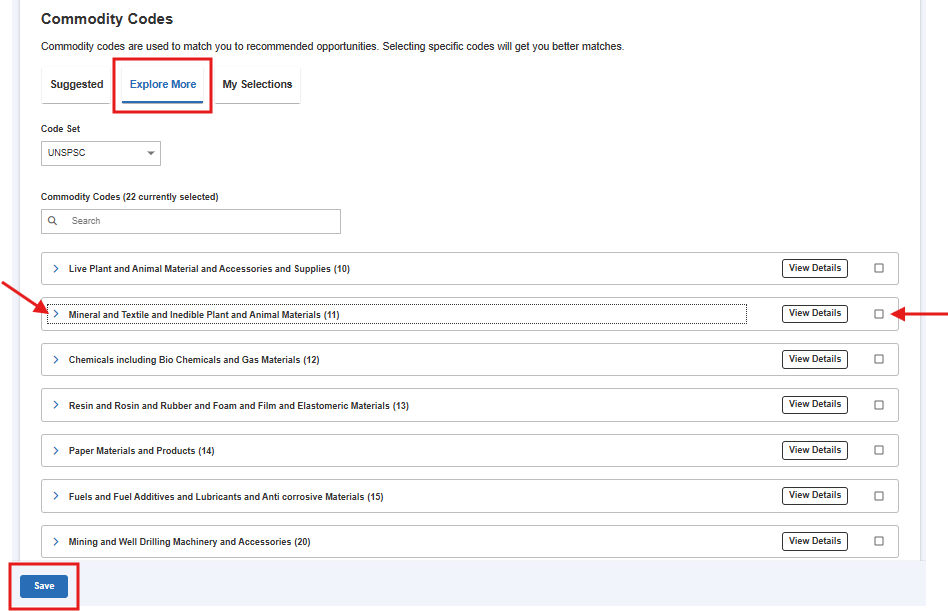This screenshot has height=611, width=948.
Task: View Details for Resin and Rosin and Rubber
Action: (814, 404)
